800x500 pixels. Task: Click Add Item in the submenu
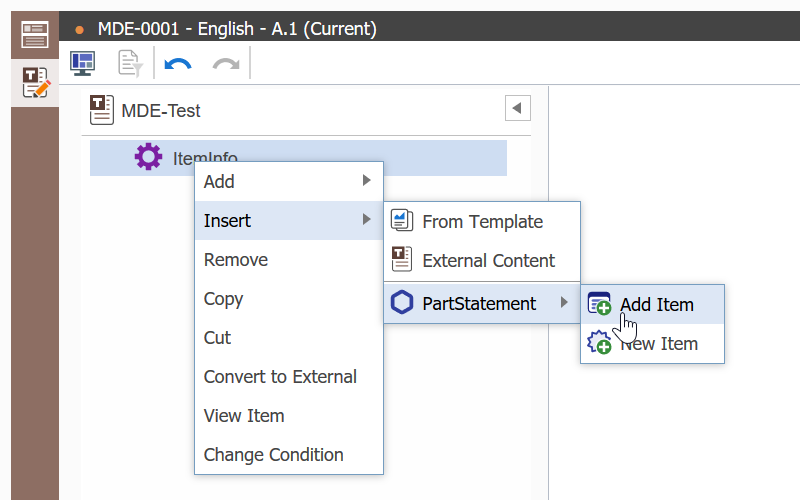[x=656, y=304]
